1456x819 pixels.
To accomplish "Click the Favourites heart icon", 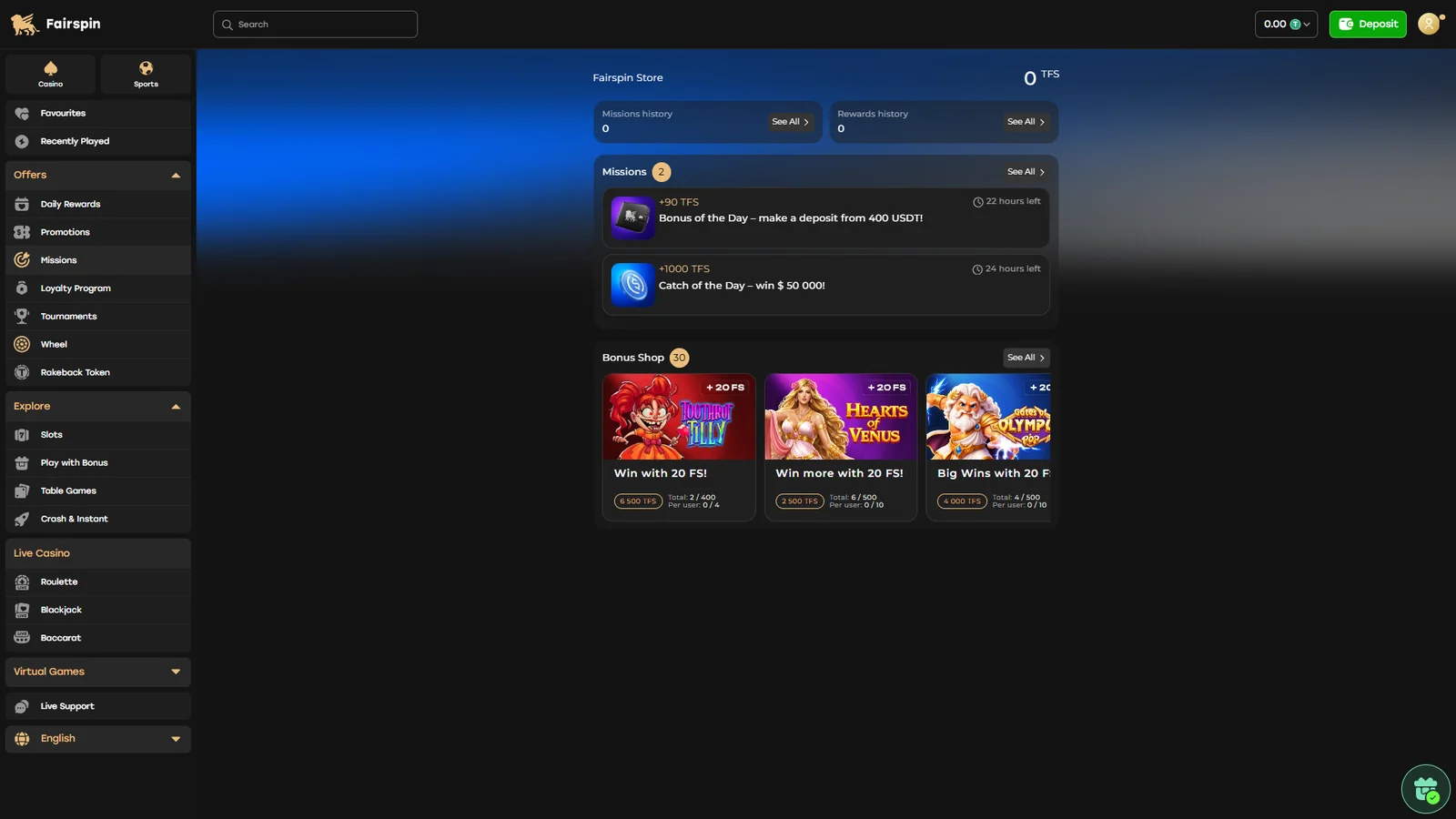I will [22, 114].
